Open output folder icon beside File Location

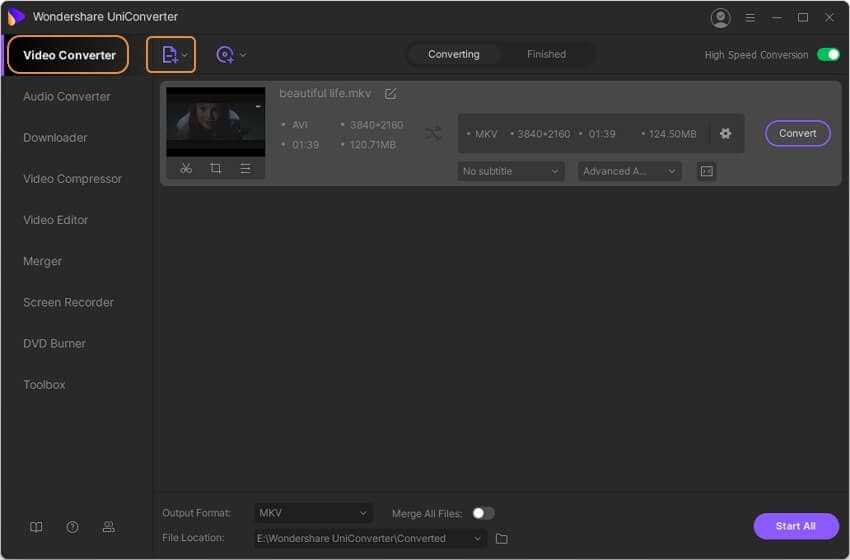[x=501, y=538]
